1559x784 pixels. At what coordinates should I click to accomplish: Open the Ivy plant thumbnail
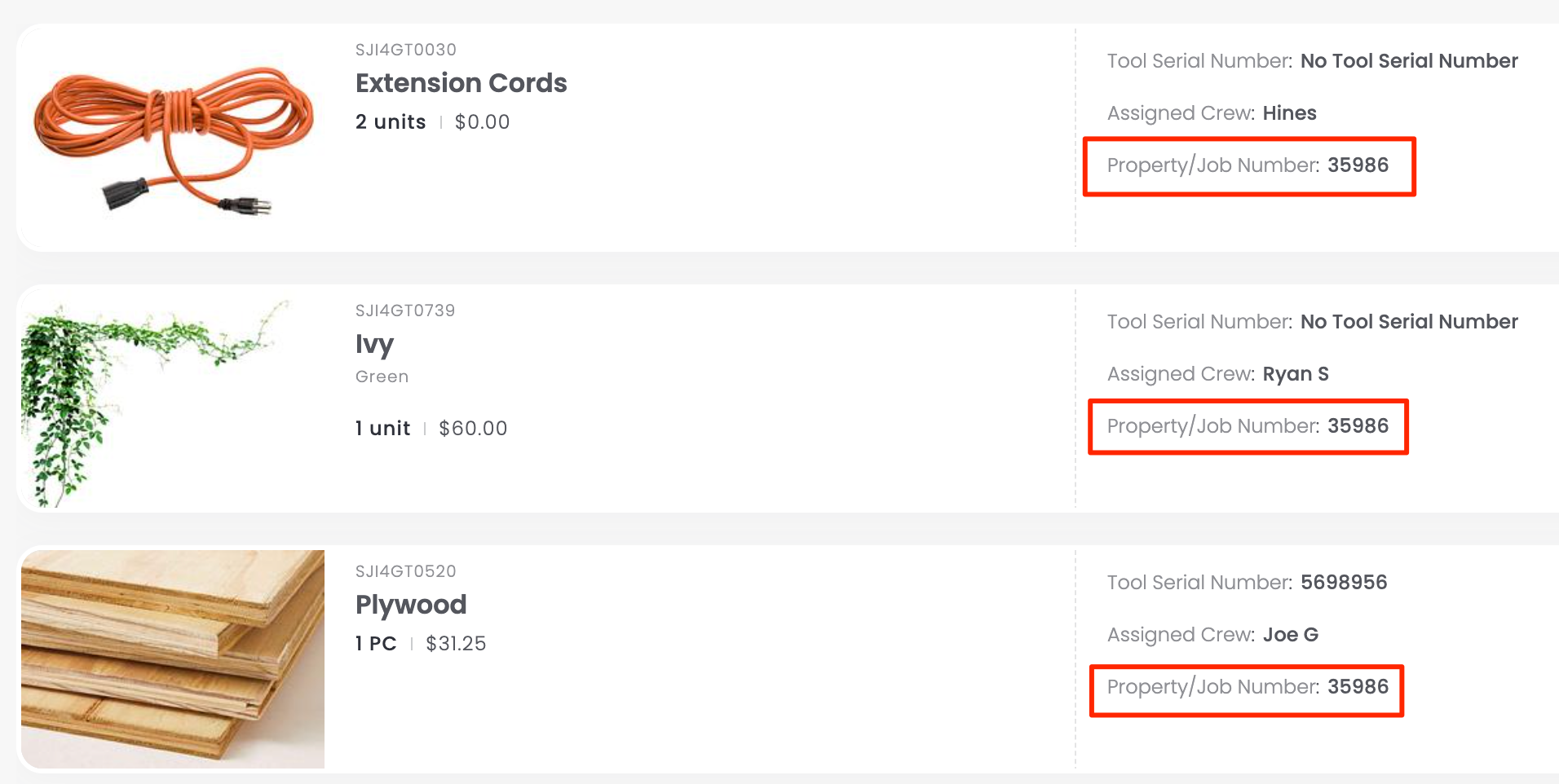[155, 399]
